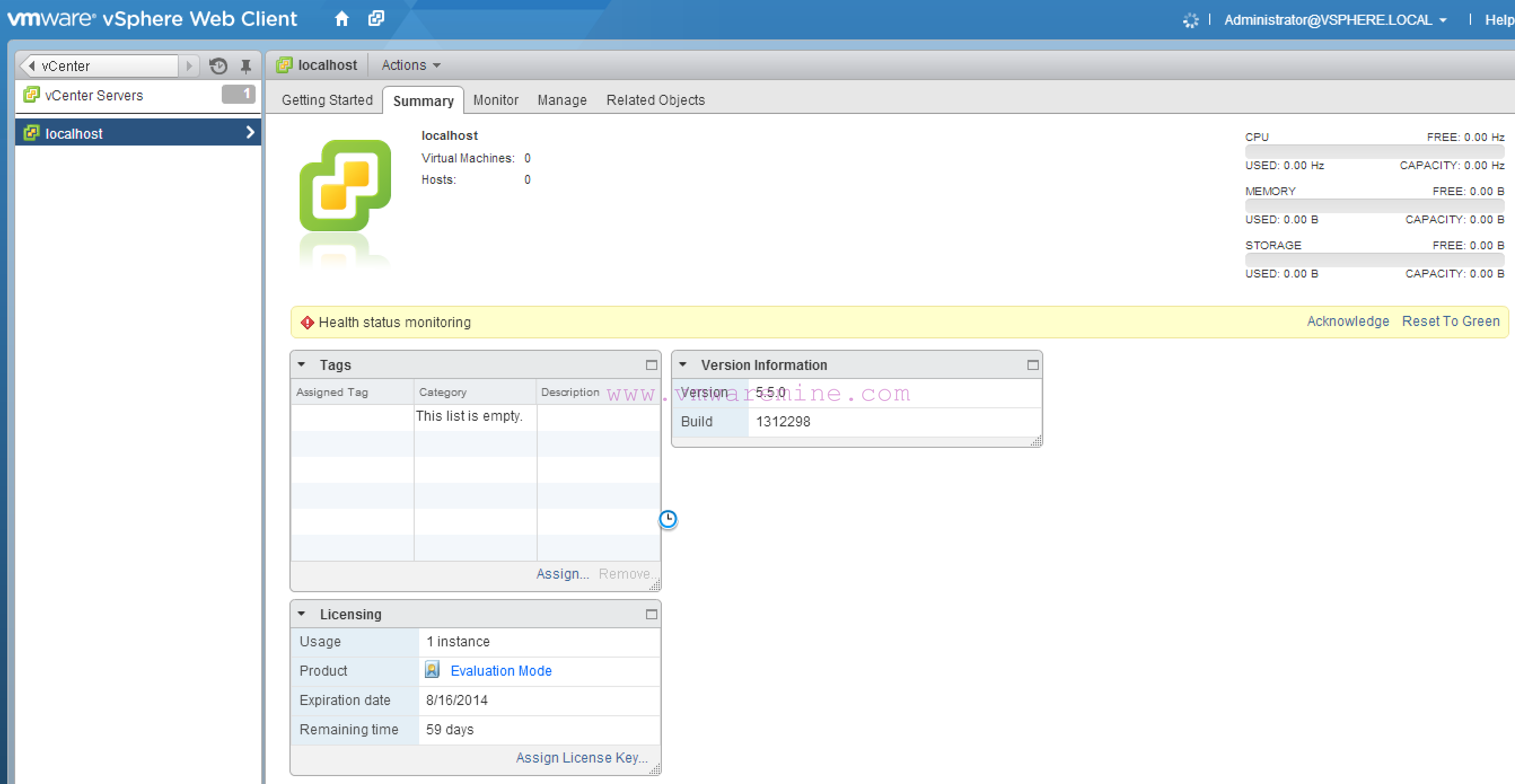Click Assign License Key...

tap(581, 758)
